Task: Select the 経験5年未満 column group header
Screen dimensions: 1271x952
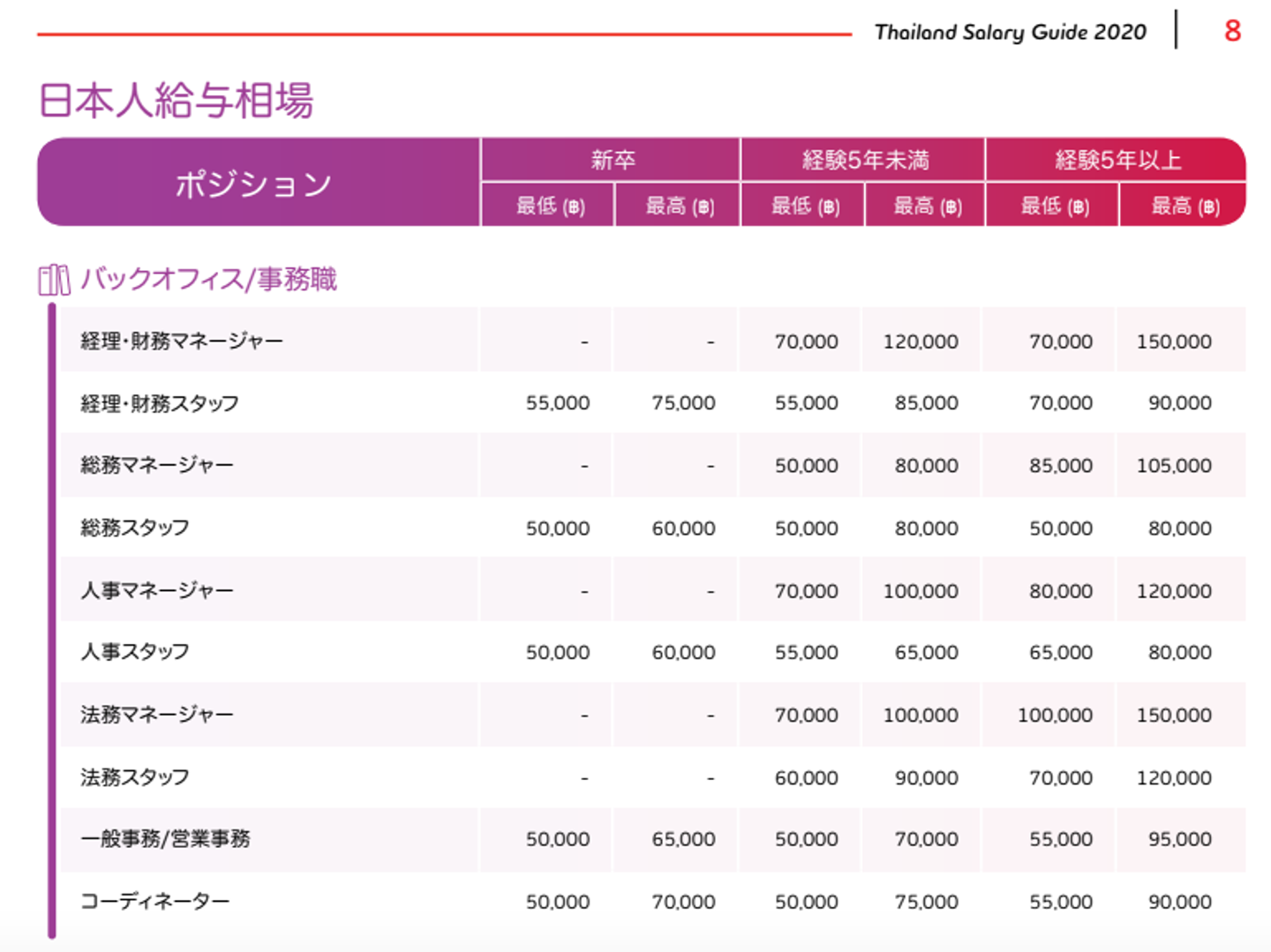Action: pos(865,160)
